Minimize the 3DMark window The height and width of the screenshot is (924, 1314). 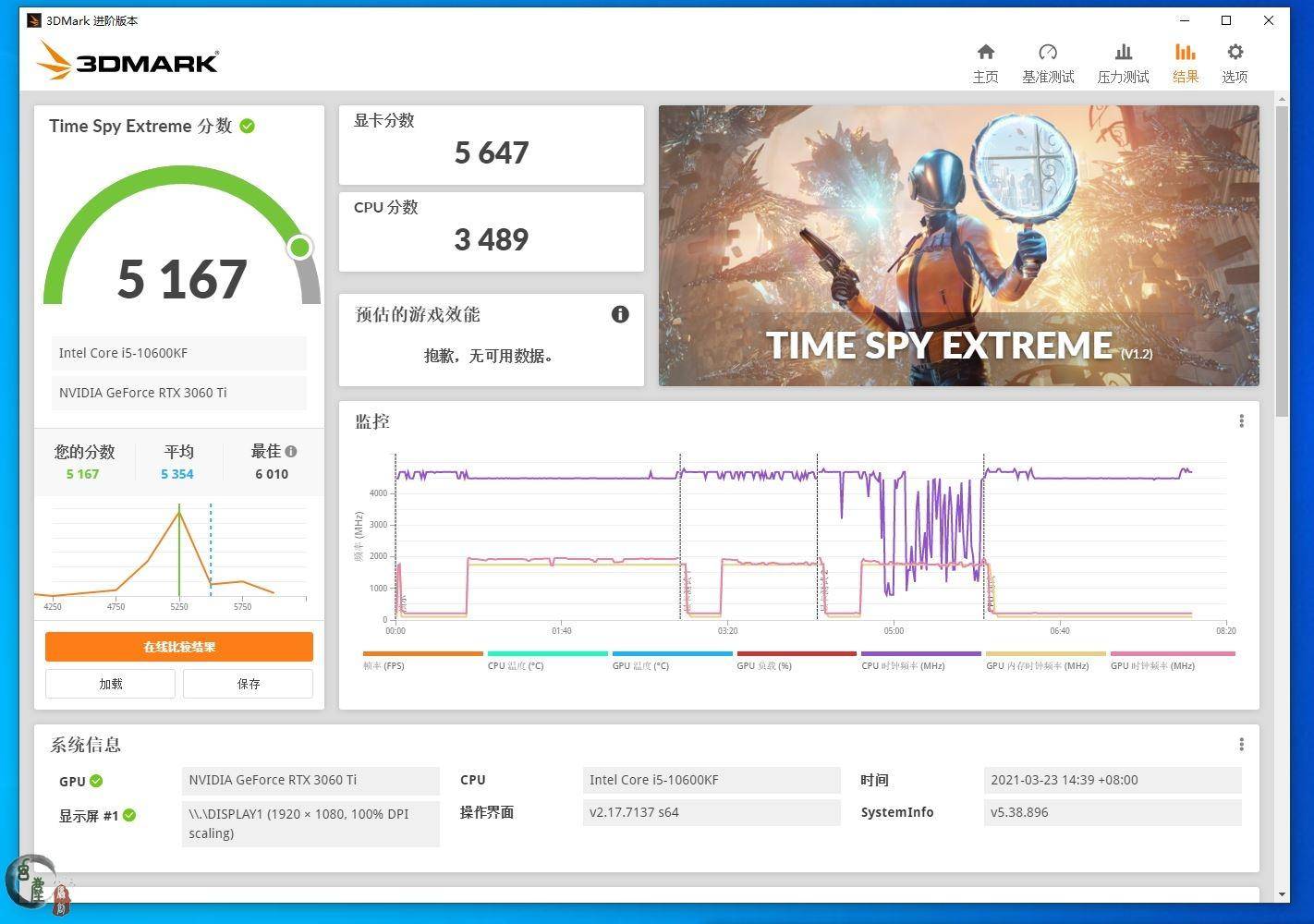(1185, 20)
